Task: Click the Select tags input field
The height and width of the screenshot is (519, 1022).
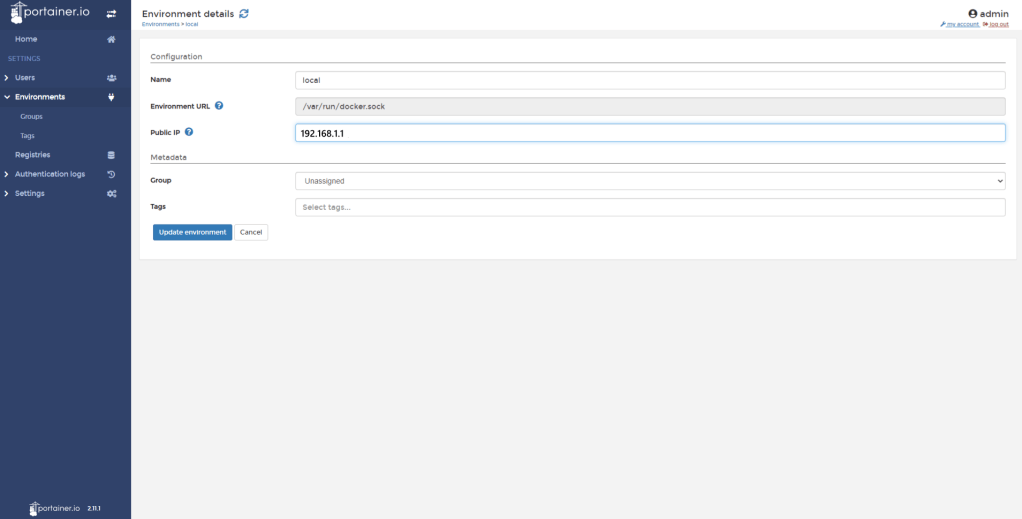Action: pyautogui.click(x=649, y=207)
